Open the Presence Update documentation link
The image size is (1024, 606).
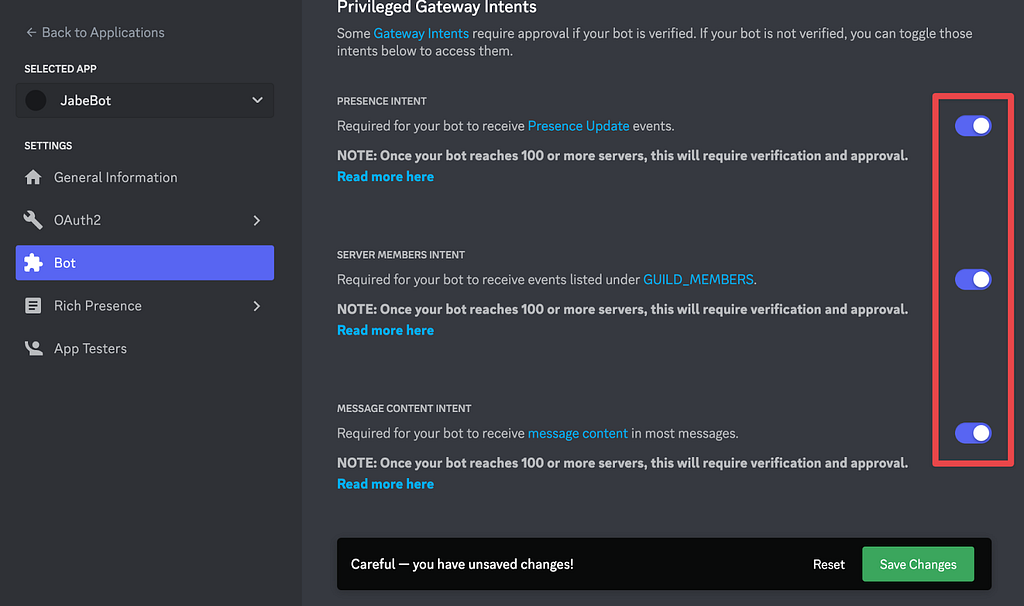click(x=578, y=125)
